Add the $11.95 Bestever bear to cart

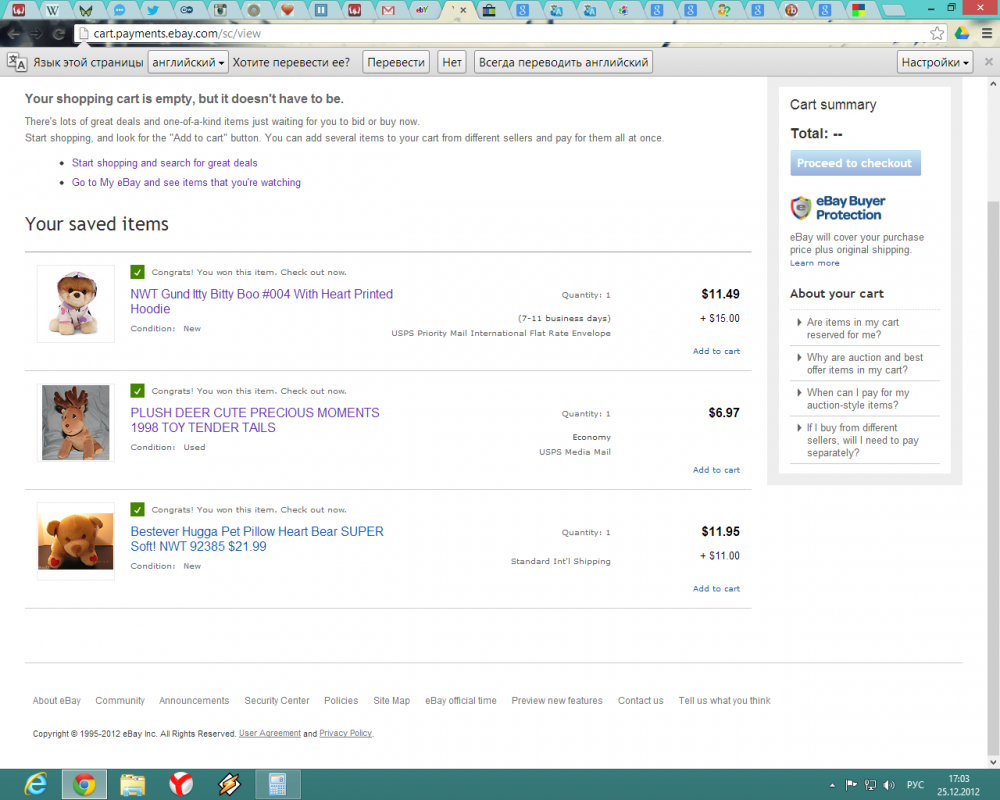coord(716,588)
